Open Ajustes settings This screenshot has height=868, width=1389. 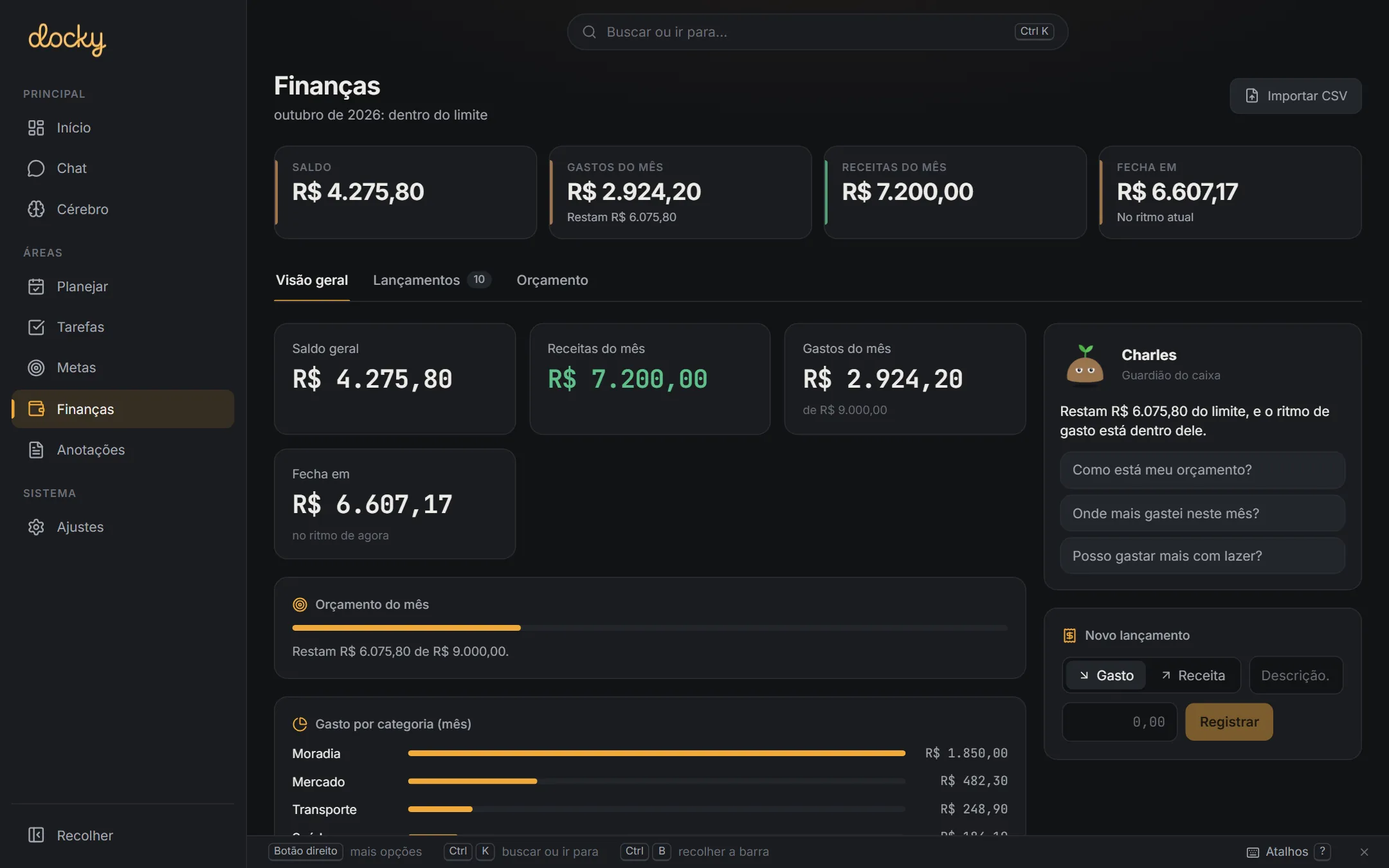[x=123, y=527]
